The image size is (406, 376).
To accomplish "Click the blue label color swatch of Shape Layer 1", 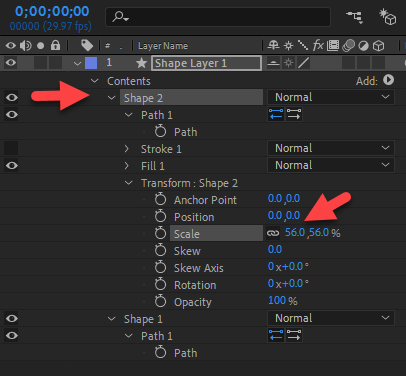I will (91, 63).
